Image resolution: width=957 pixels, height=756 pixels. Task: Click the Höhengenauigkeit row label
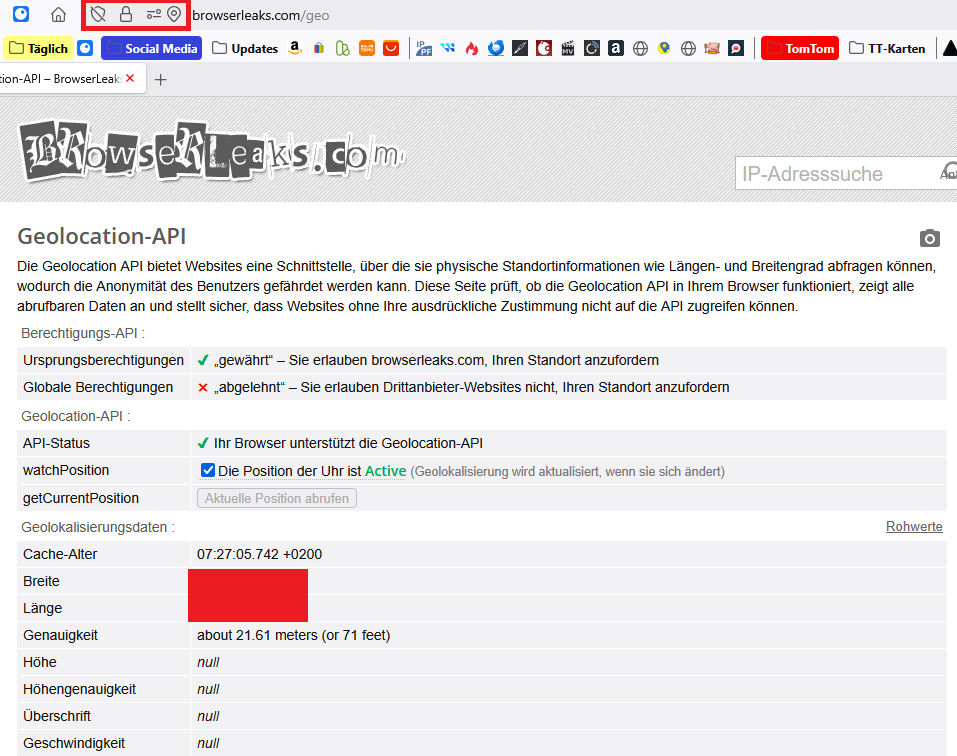point(79,689)
